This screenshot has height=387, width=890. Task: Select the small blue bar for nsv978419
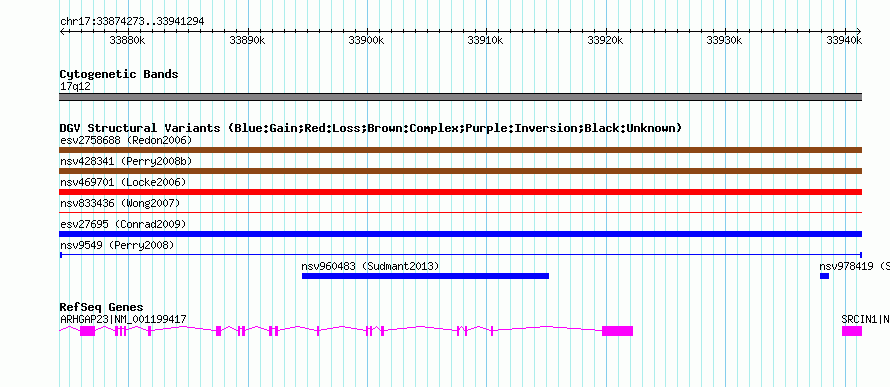(x=824, y=276)
